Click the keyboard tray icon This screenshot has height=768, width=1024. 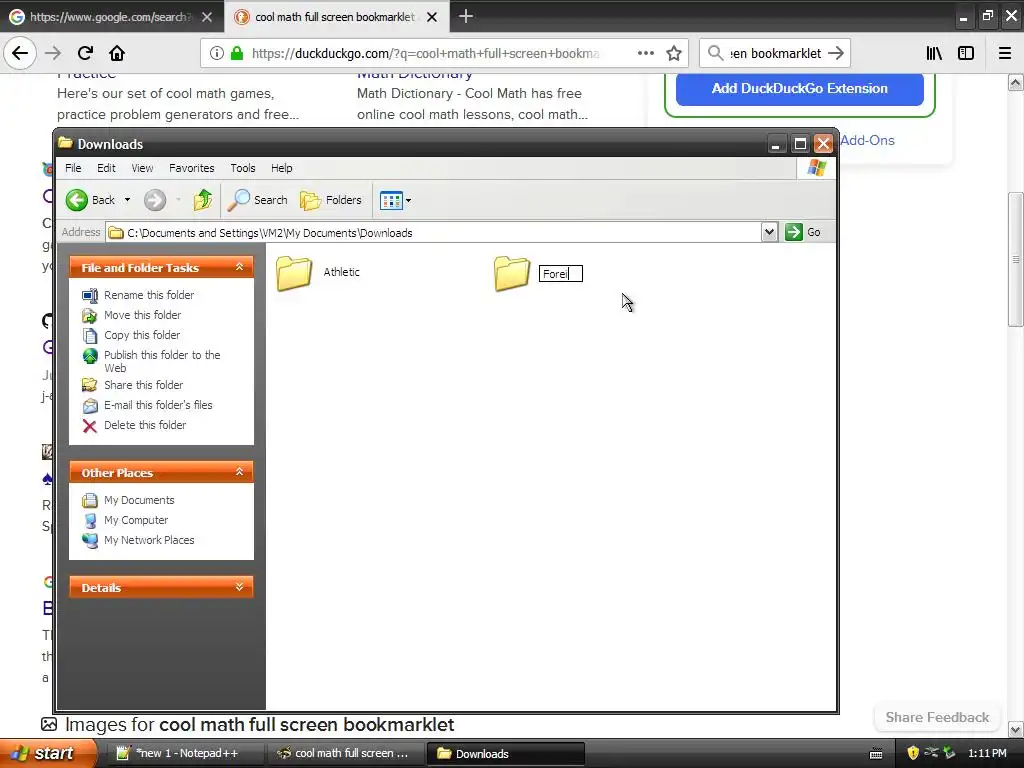876,754
